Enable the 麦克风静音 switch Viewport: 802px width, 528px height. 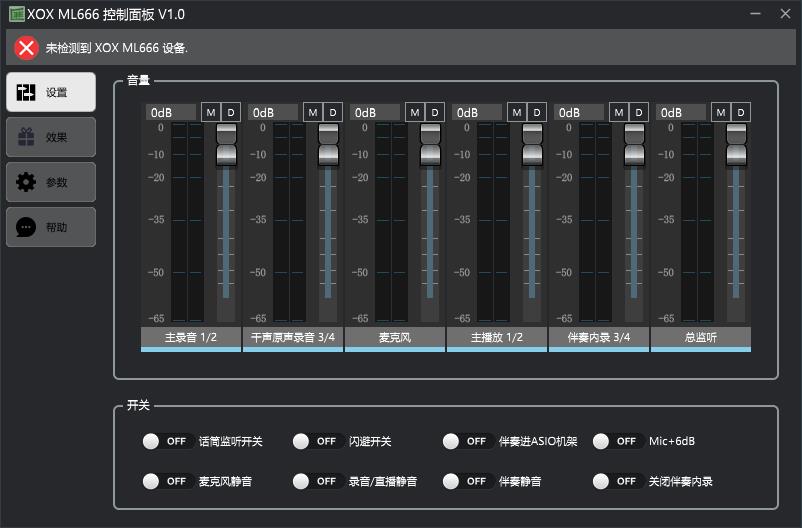(167, 481)
